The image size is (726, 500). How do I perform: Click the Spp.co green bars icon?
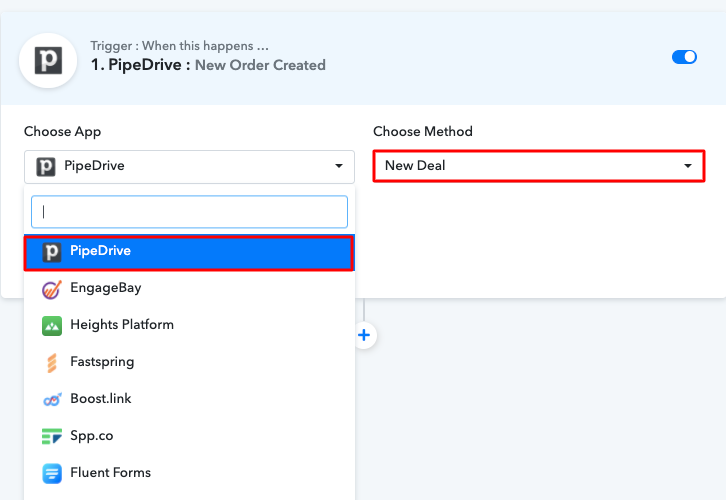coord(52,436)
